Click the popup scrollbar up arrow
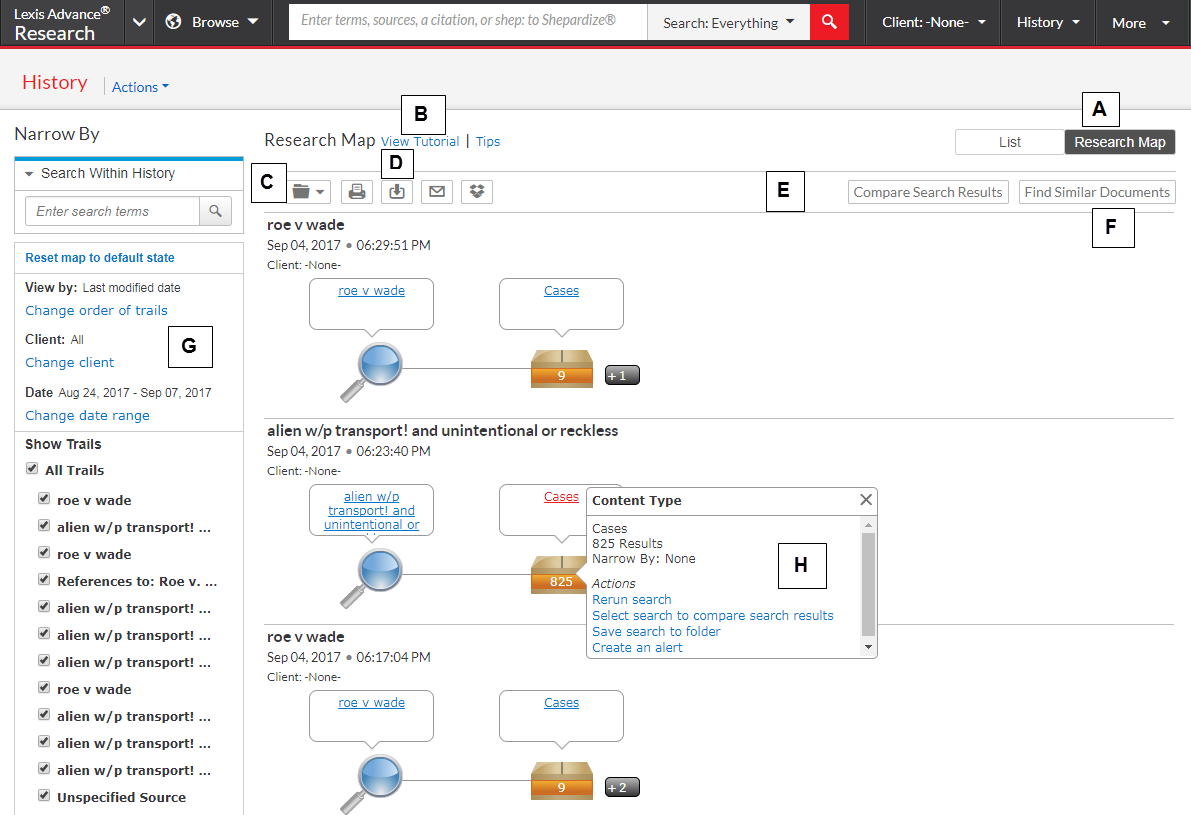This screenshot has width=1191, height=815. coord(868,525)
